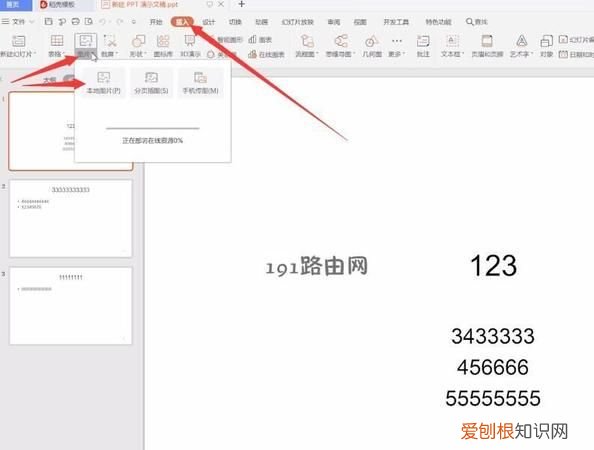Open a new tab with the plus button
Image resolution: width=594 pixels, height=450 pixels.
click(x=241, y=5)
